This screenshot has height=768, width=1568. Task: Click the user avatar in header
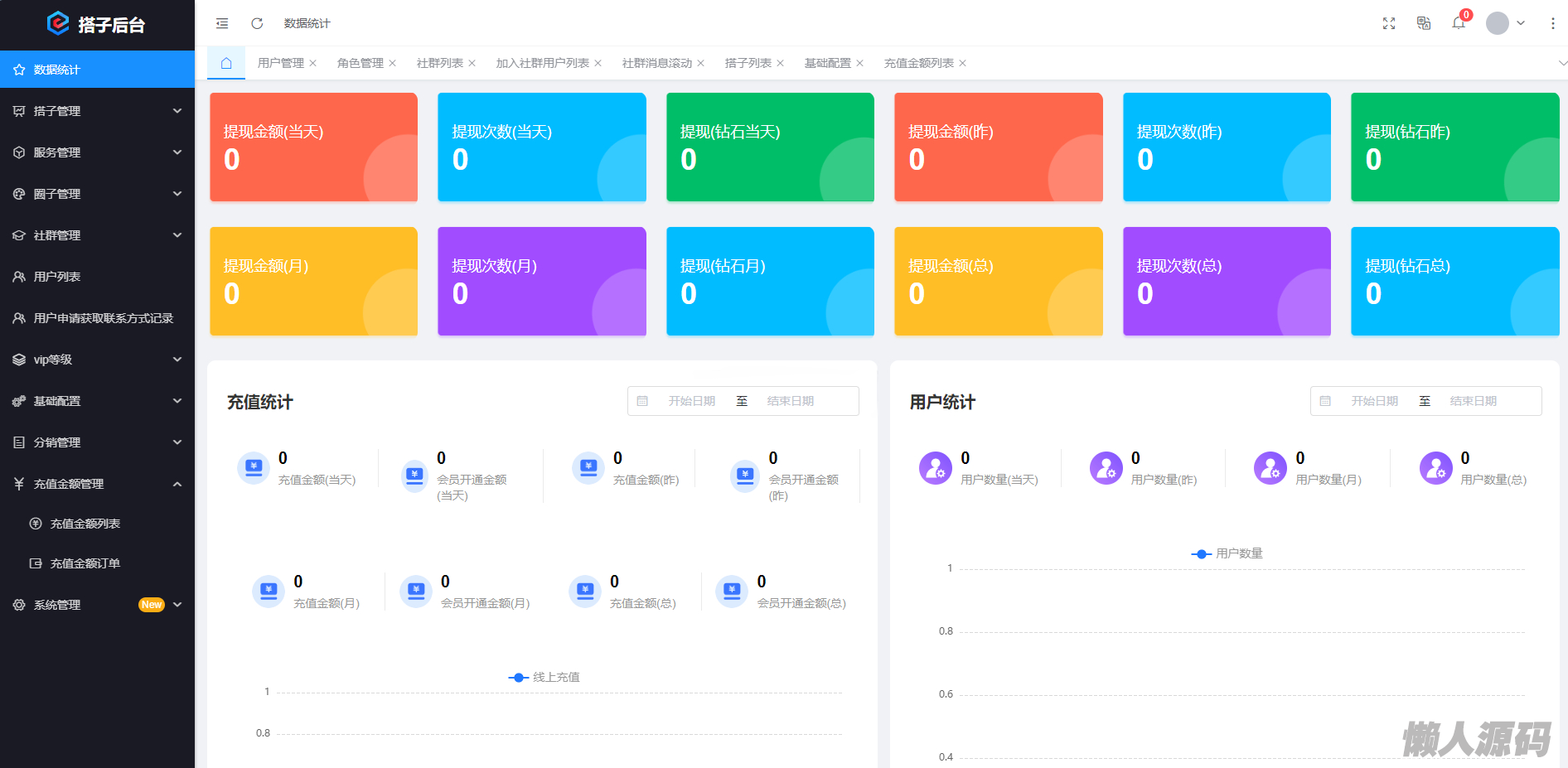1497,23
